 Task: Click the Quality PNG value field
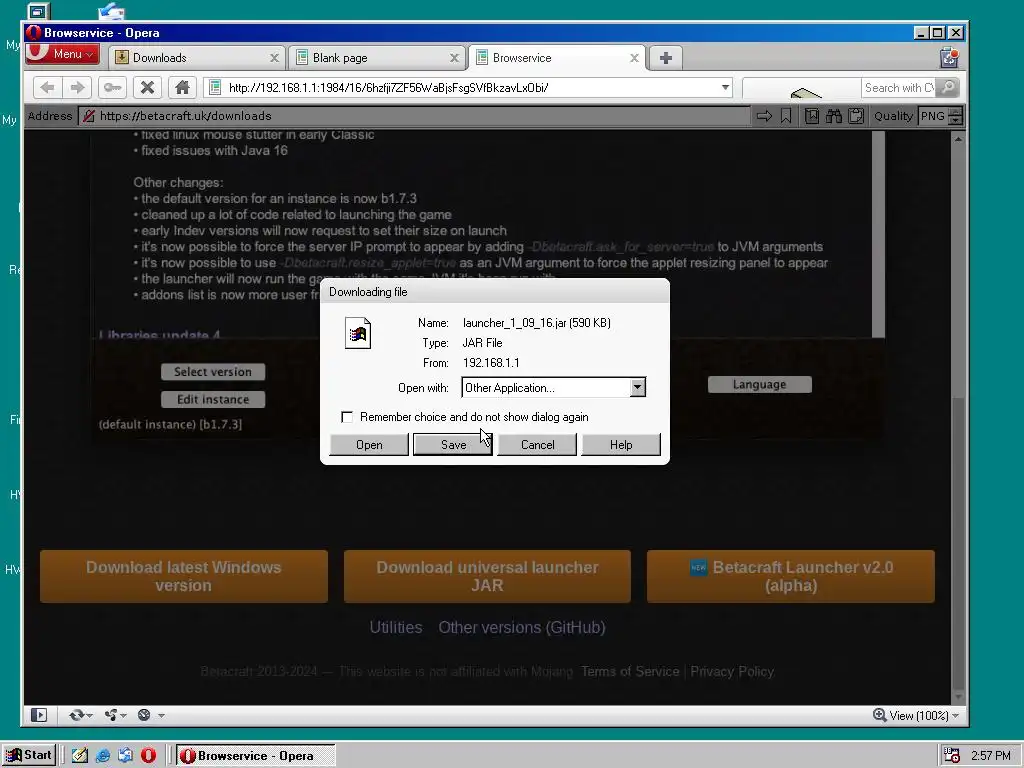pos(933,116)
